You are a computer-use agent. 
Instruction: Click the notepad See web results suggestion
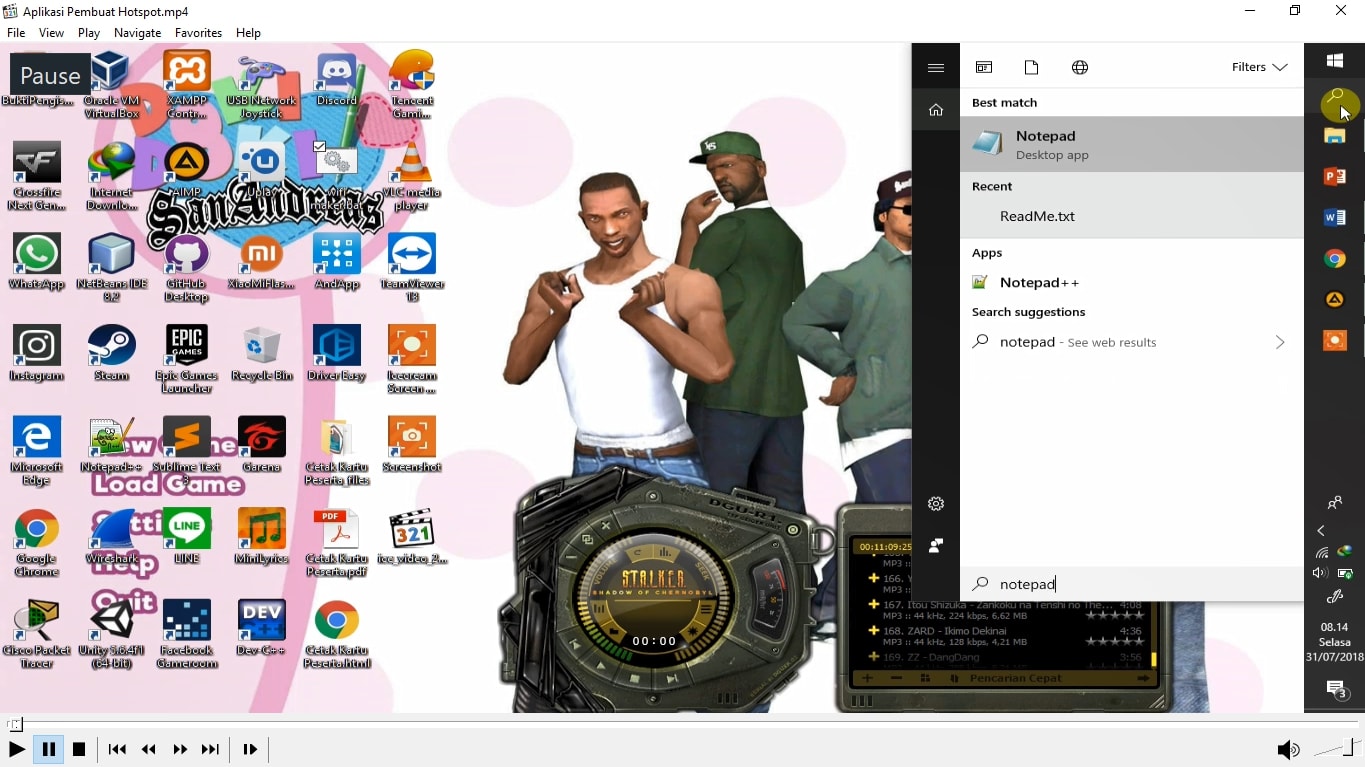(1132, 342)
